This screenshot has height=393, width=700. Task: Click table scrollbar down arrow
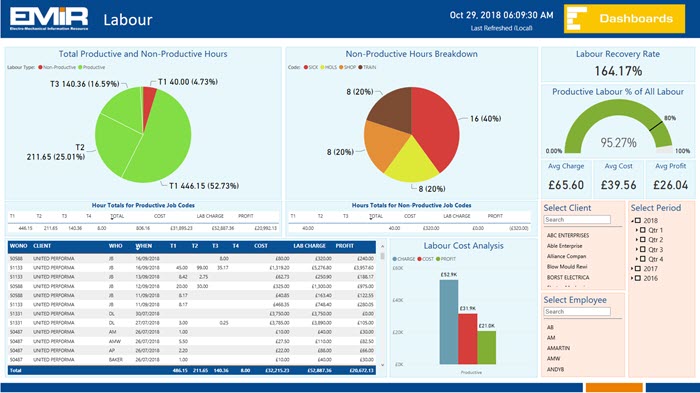[382, 365]
